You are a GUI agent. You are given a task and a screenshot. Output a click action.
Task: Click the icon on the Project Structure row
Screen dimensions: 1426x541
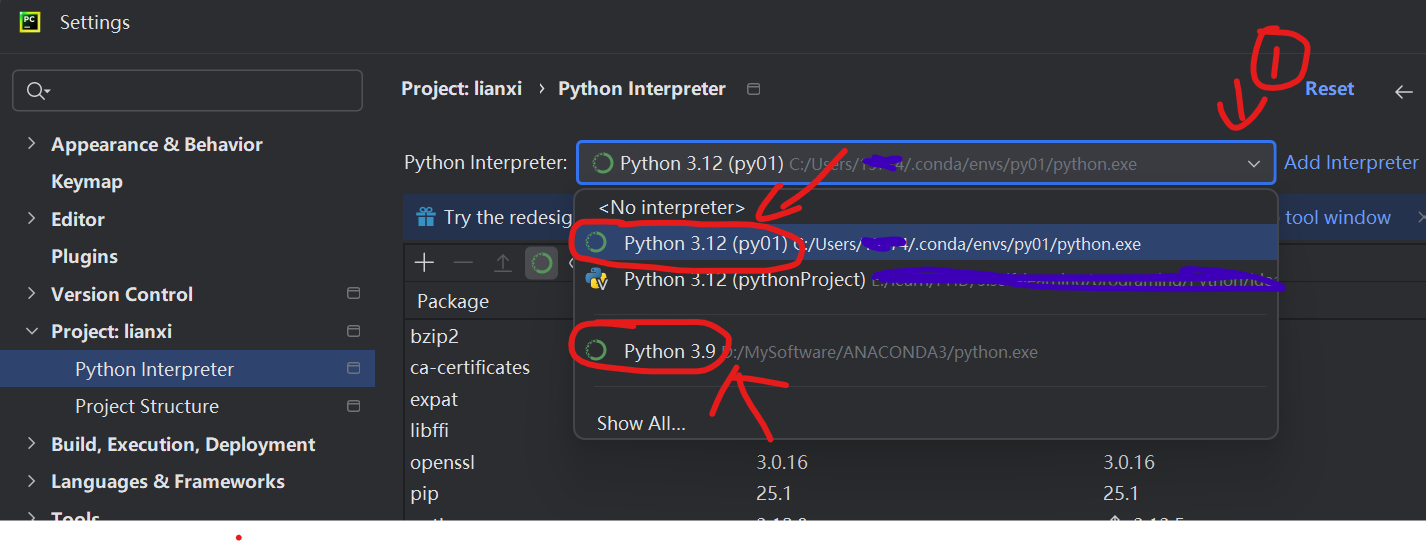coord(353,406)
